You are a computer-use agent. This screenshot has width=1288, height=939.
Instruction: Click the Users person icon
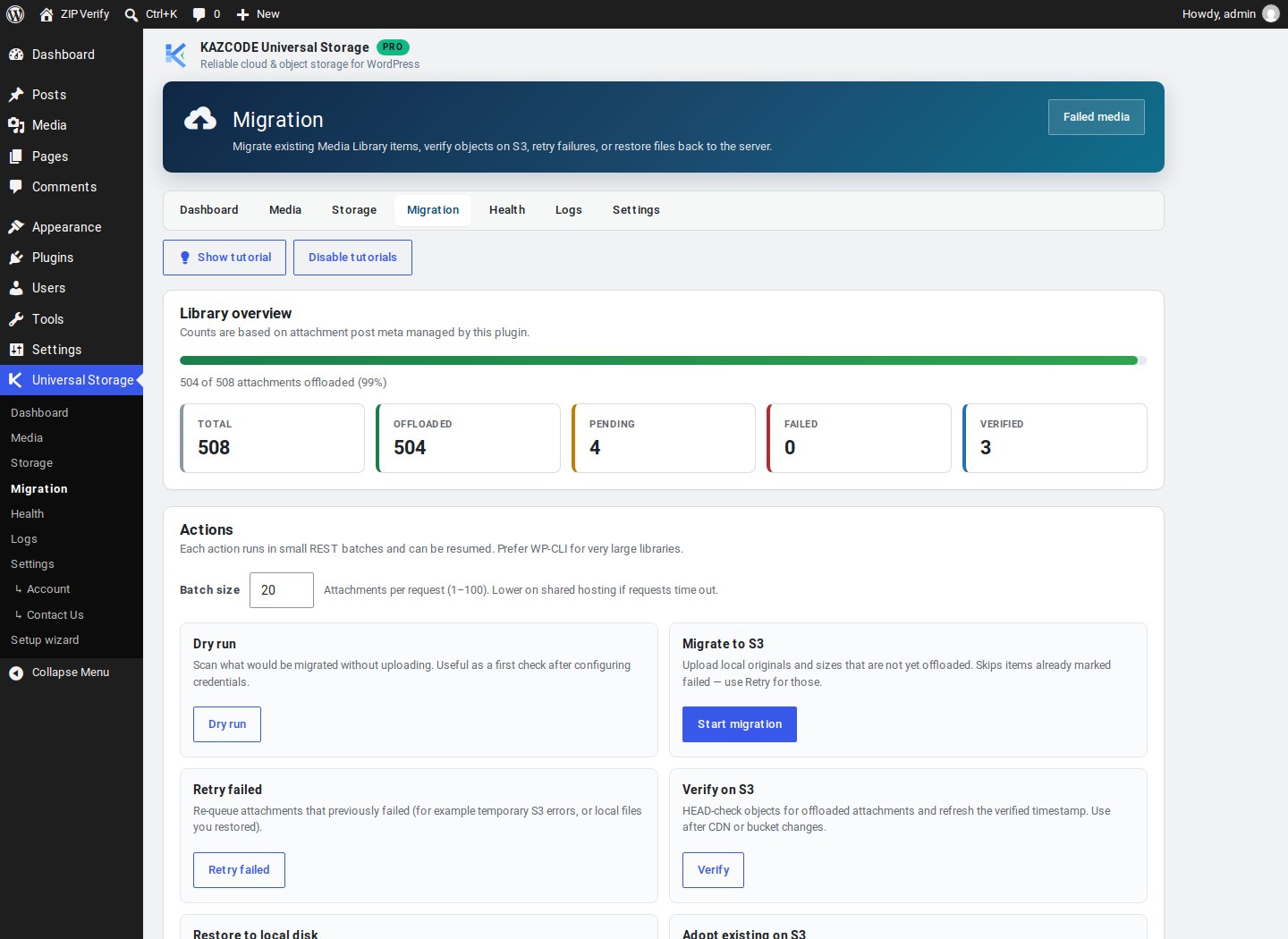[16, 288]
